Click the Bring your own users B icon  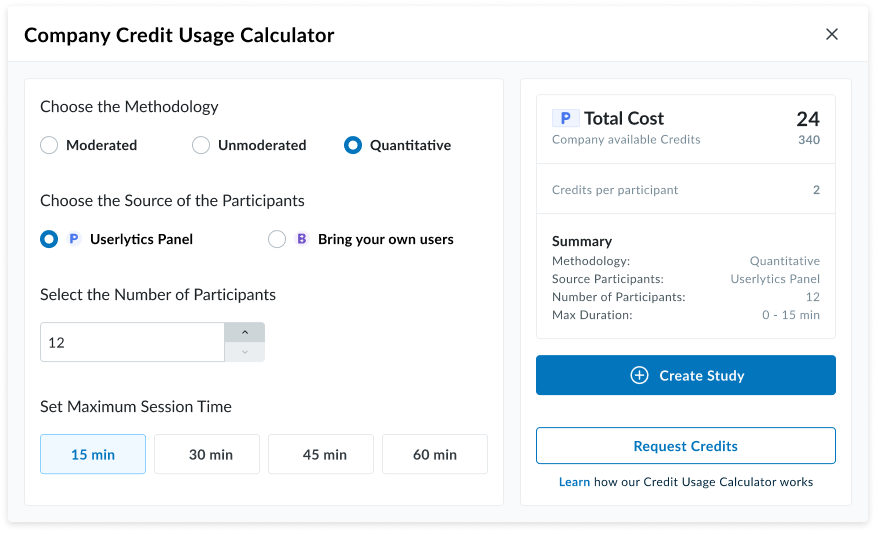tap(302, 240)
